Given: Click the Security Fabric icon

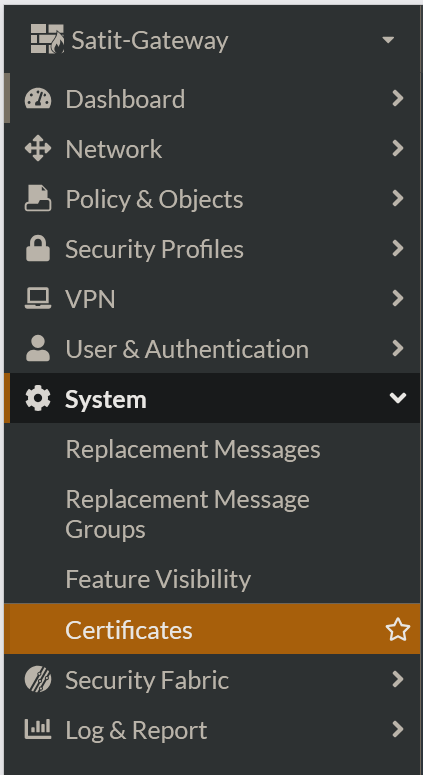Looking at the screenshot, I should point(38,680).
